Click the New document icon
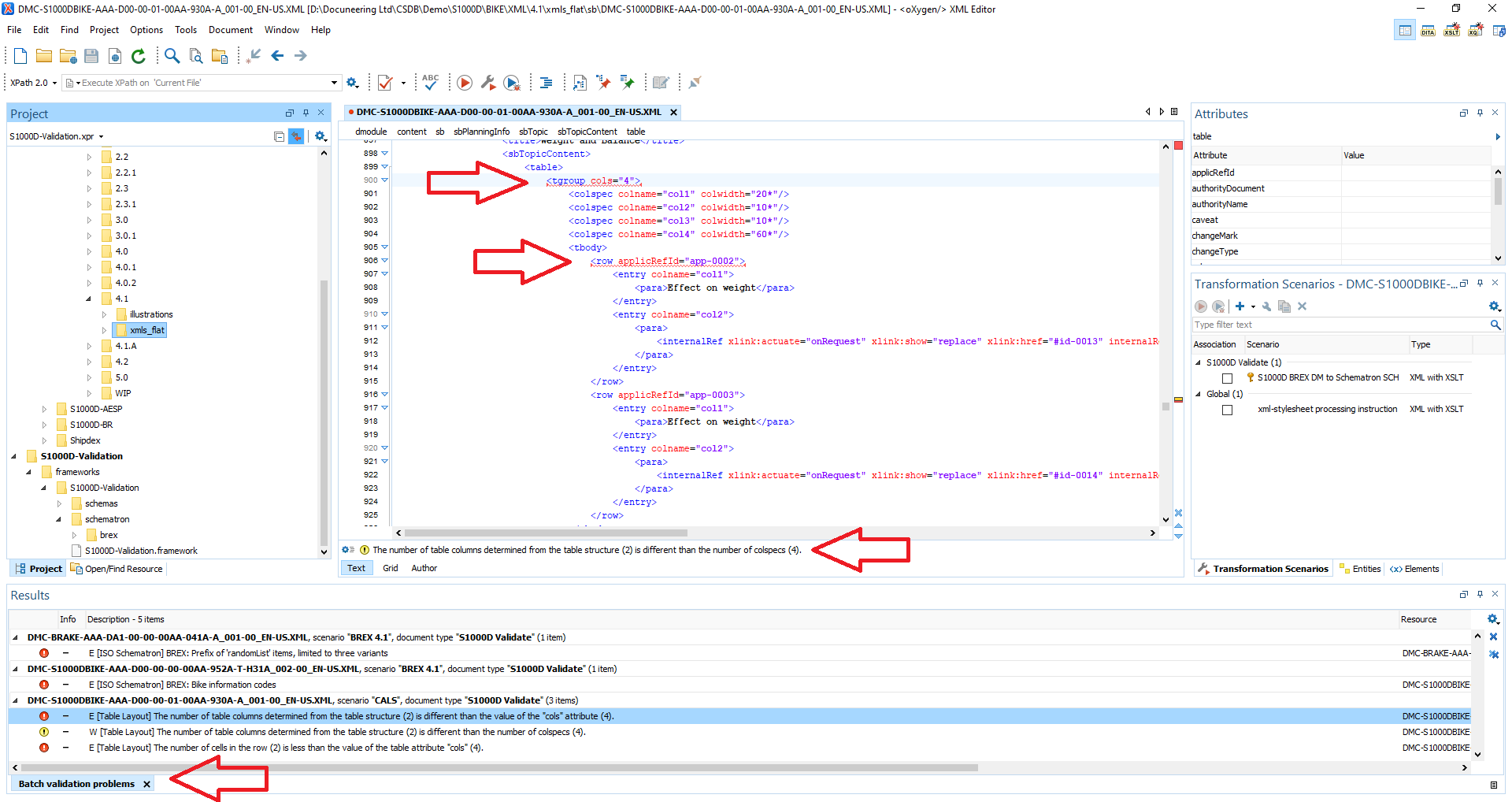1512x802 pixels. tap(20, 56)
